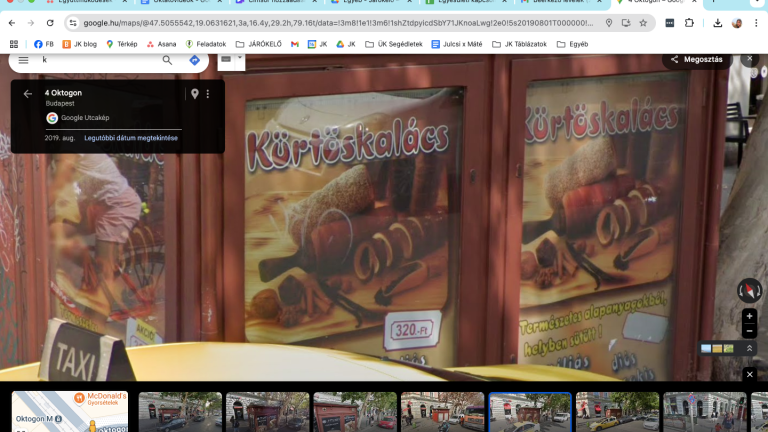The height and width of the screenshot is (432, 768).
Task: Open Chrome three-dot menu
Action: click(x=756, y=23)
